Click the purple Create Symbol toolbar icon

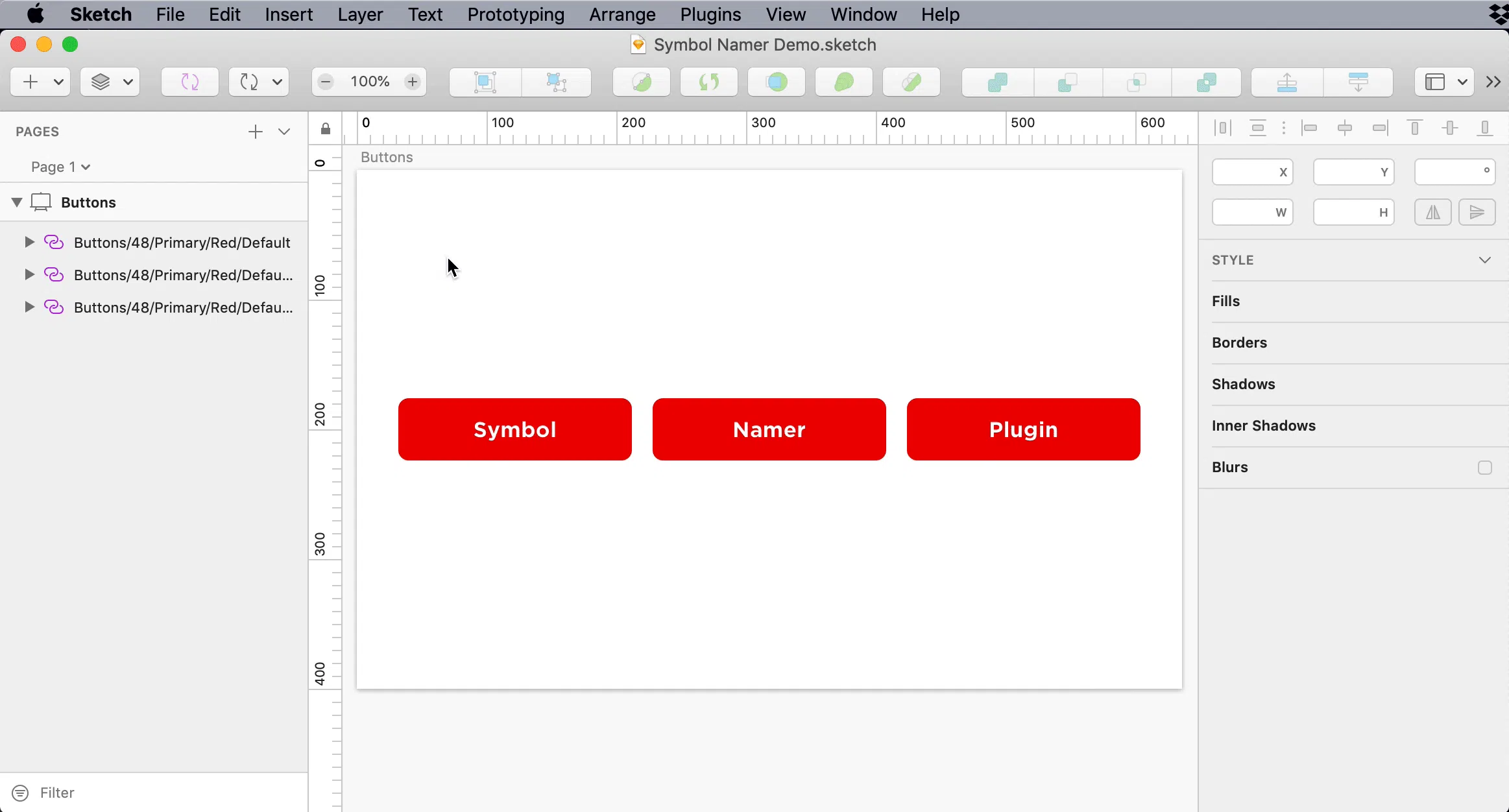[x=190, y=82]
